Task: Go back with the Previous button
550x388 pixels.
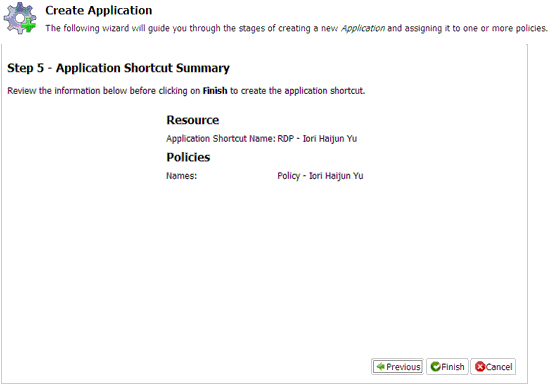Action: (x=397, y=367)
